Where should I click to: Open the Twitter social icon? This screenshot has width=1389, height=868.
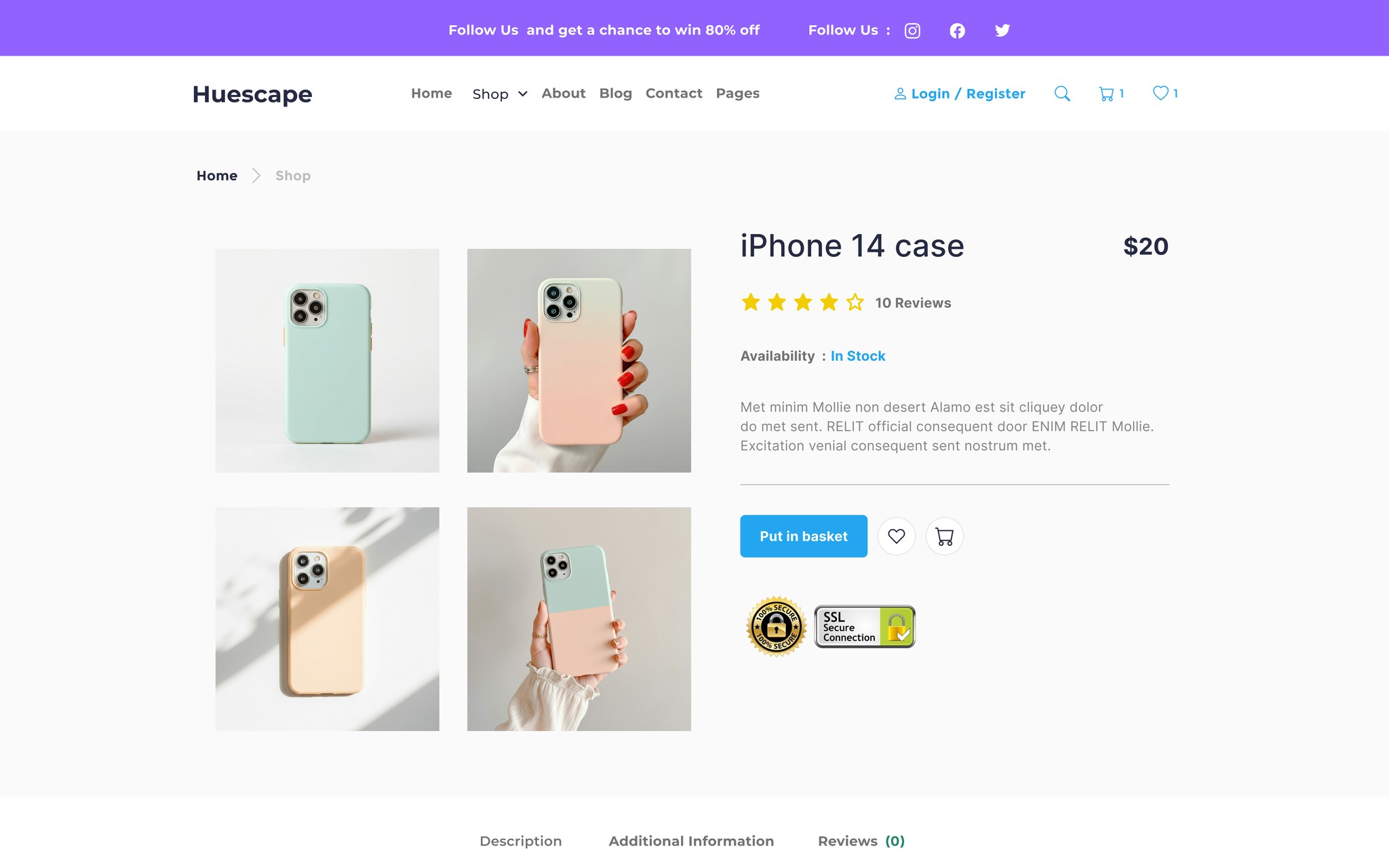tap(1002, 31)
